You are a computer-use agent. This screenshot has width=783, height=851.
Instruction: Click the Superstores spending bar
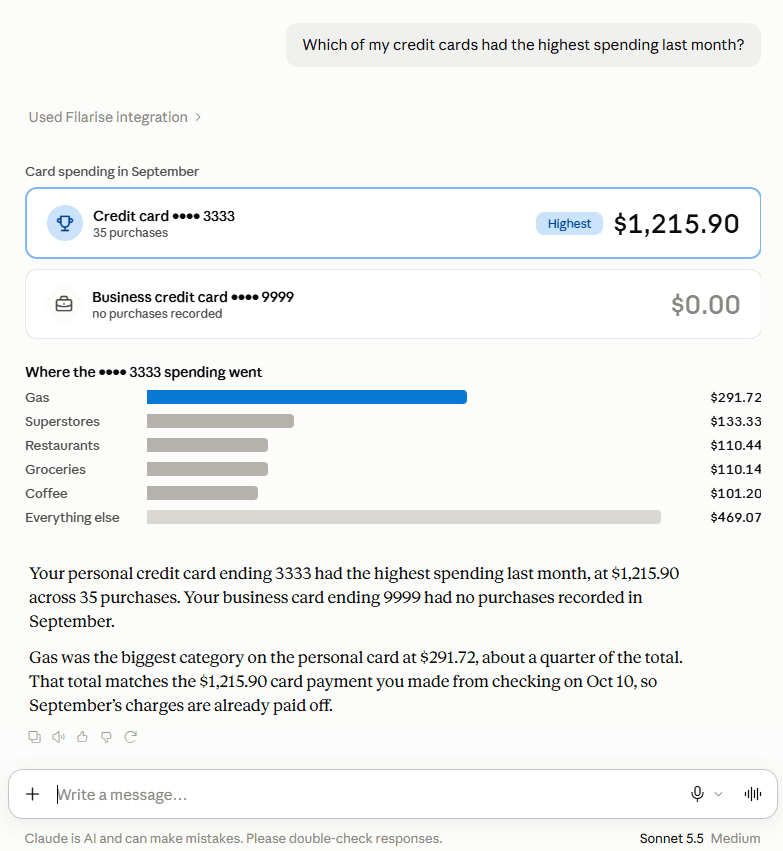click(220, 421)
